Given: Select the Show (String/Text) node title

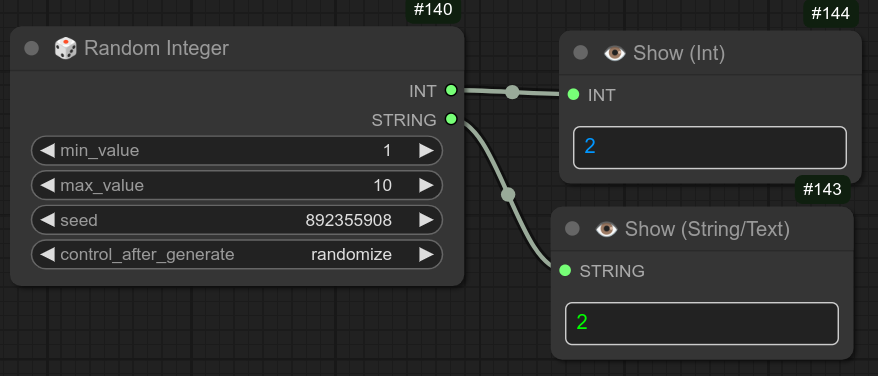Looking at the screenshot, I should pos(707,229).
